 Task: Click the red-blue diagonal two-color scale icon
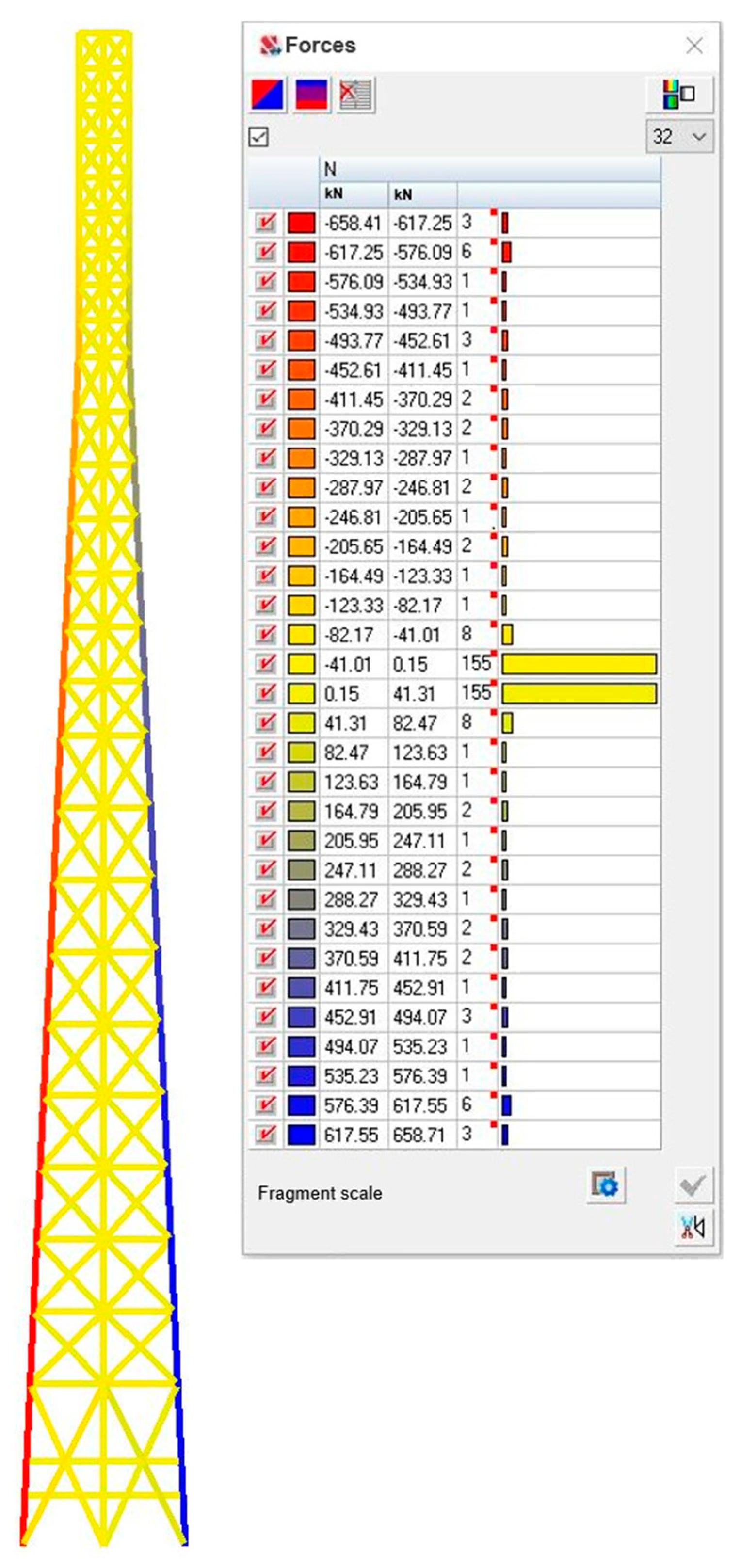(267, 95)
